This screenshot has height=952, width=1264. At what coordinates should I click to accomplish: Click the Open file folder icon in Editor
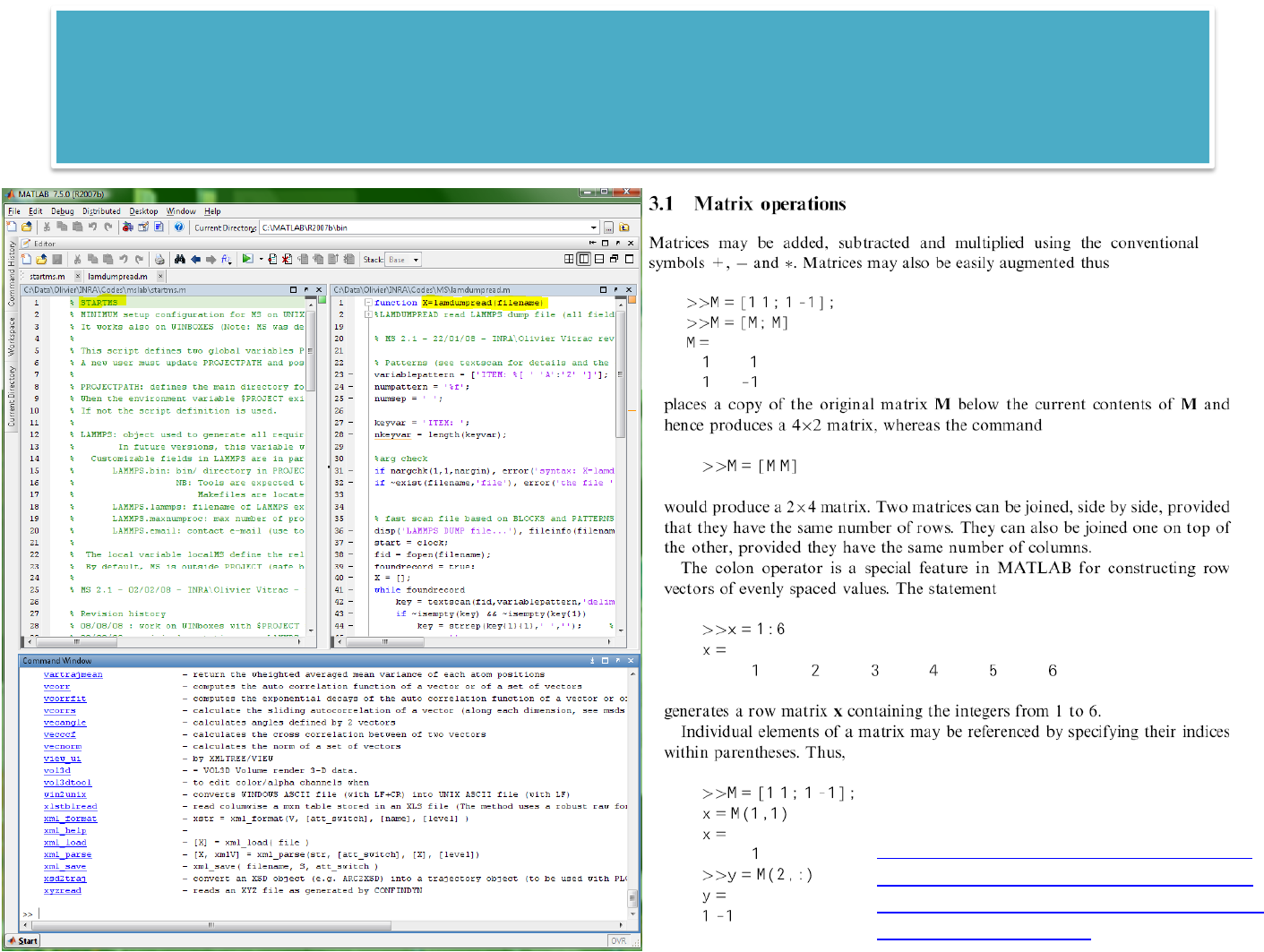tap(41, 260)
